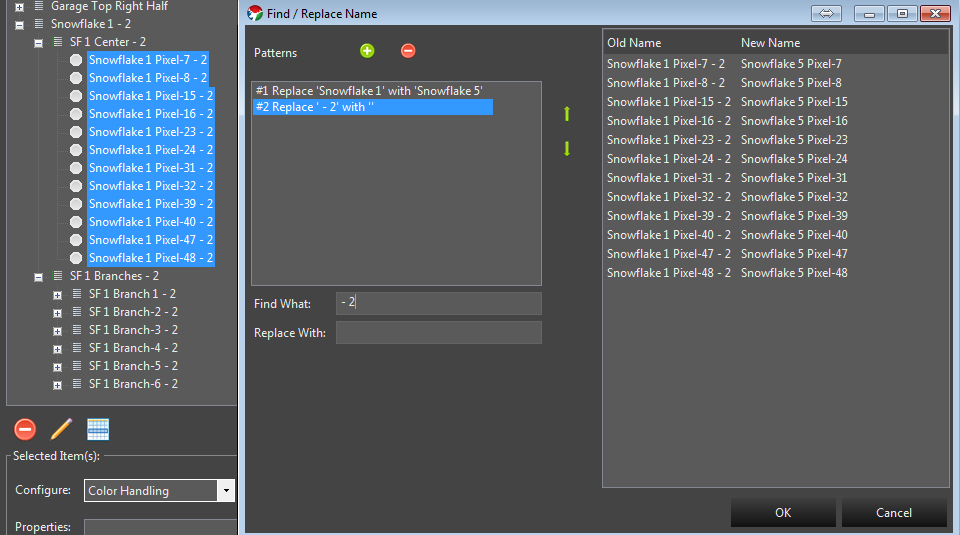The width and height of the screenshot is (960, 535).
Task: Click the horizontal resize arrows button
Action: point(826,13)
